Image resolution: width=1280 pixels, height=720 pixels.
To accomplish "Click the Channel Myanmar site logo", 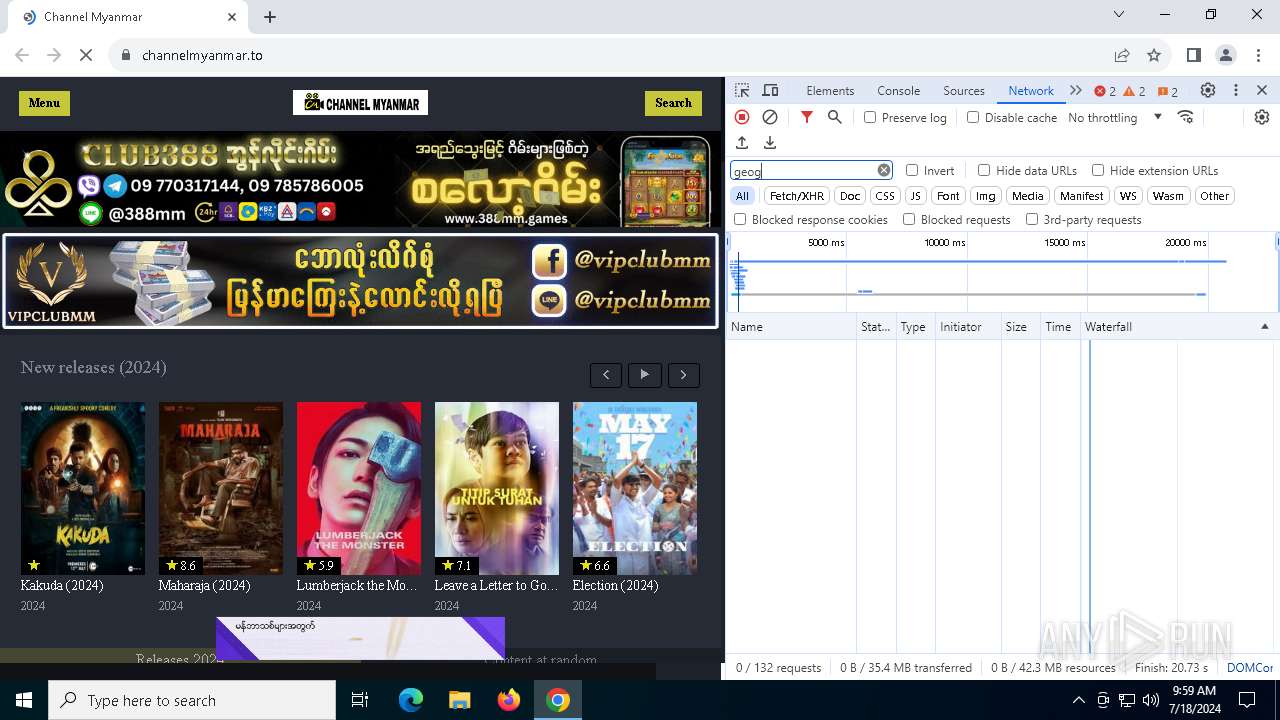I will 360,103.
